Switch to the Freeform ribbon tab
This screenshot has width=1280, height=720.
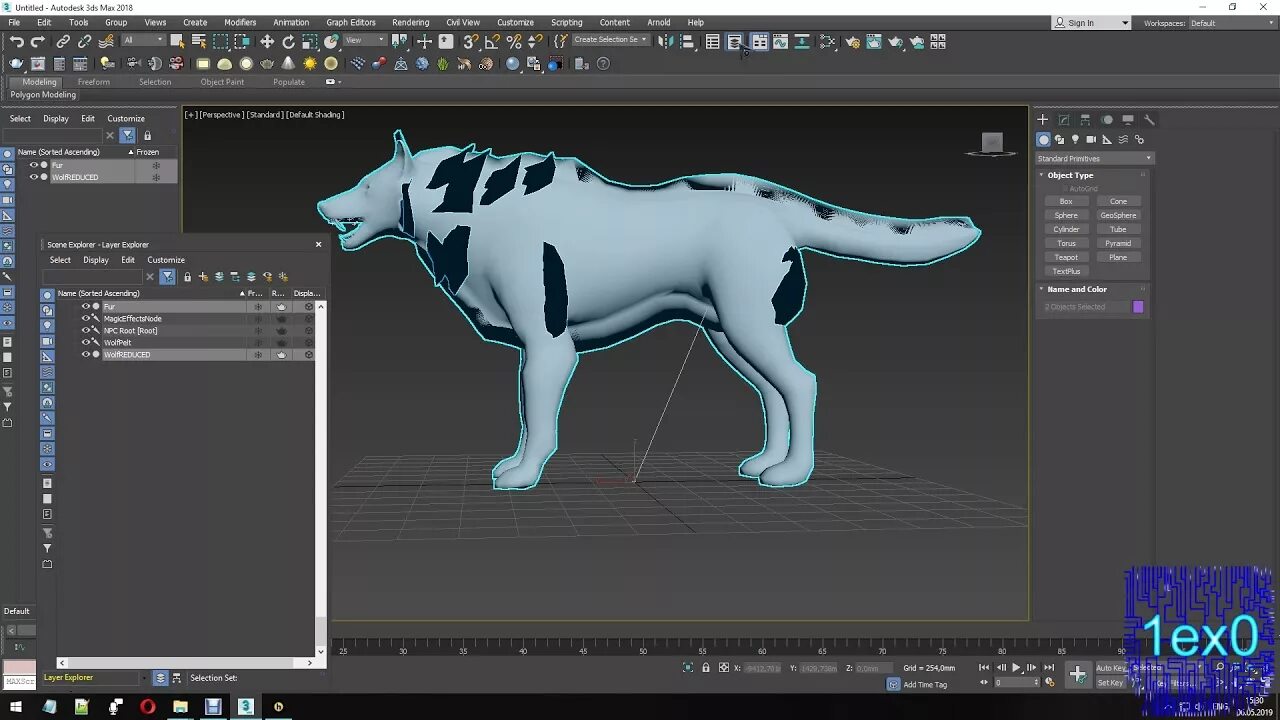[x=93, y=82]
